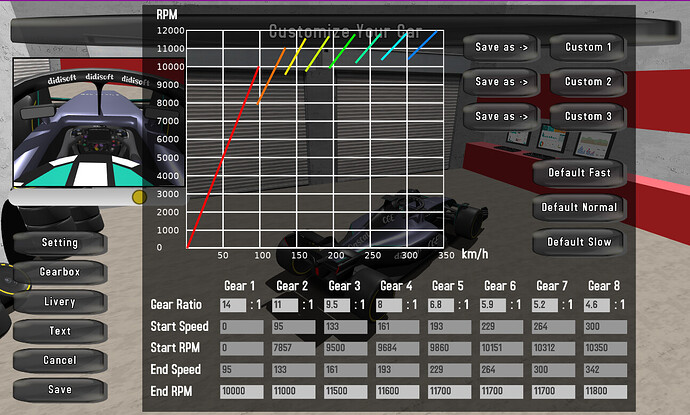Click Gear 8 End Speed value 342
This screenshot has width=690, height=415.
(605, 370)
